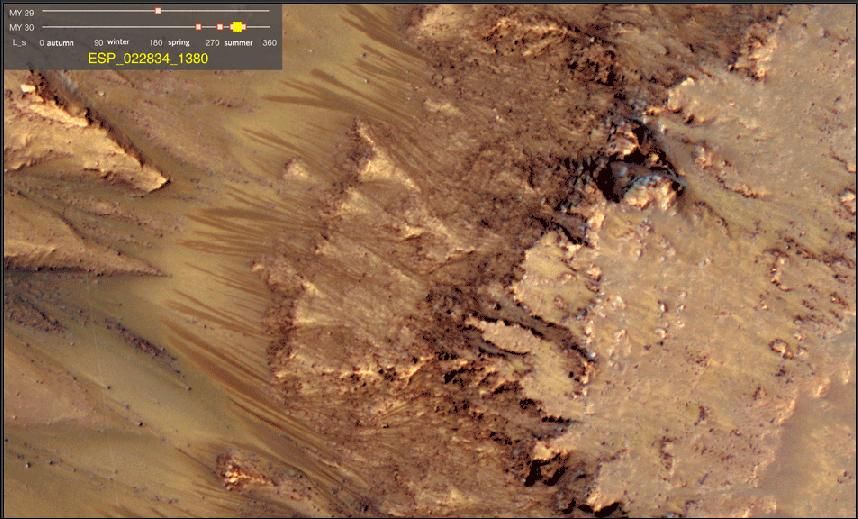858x519 pixels.
Task: Click the left start of MY 30 track
Action: coord(45,27)
